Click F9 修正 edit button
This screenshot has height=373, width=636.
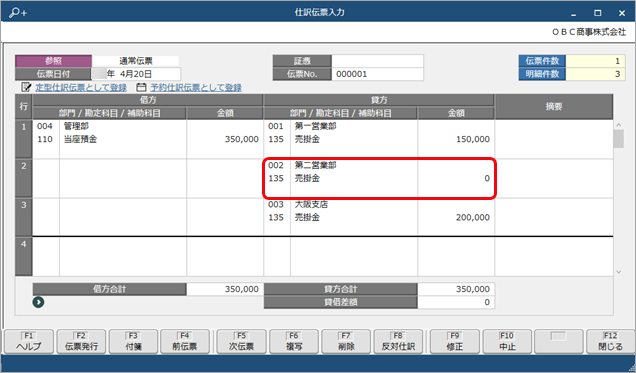tap(455, 341)
